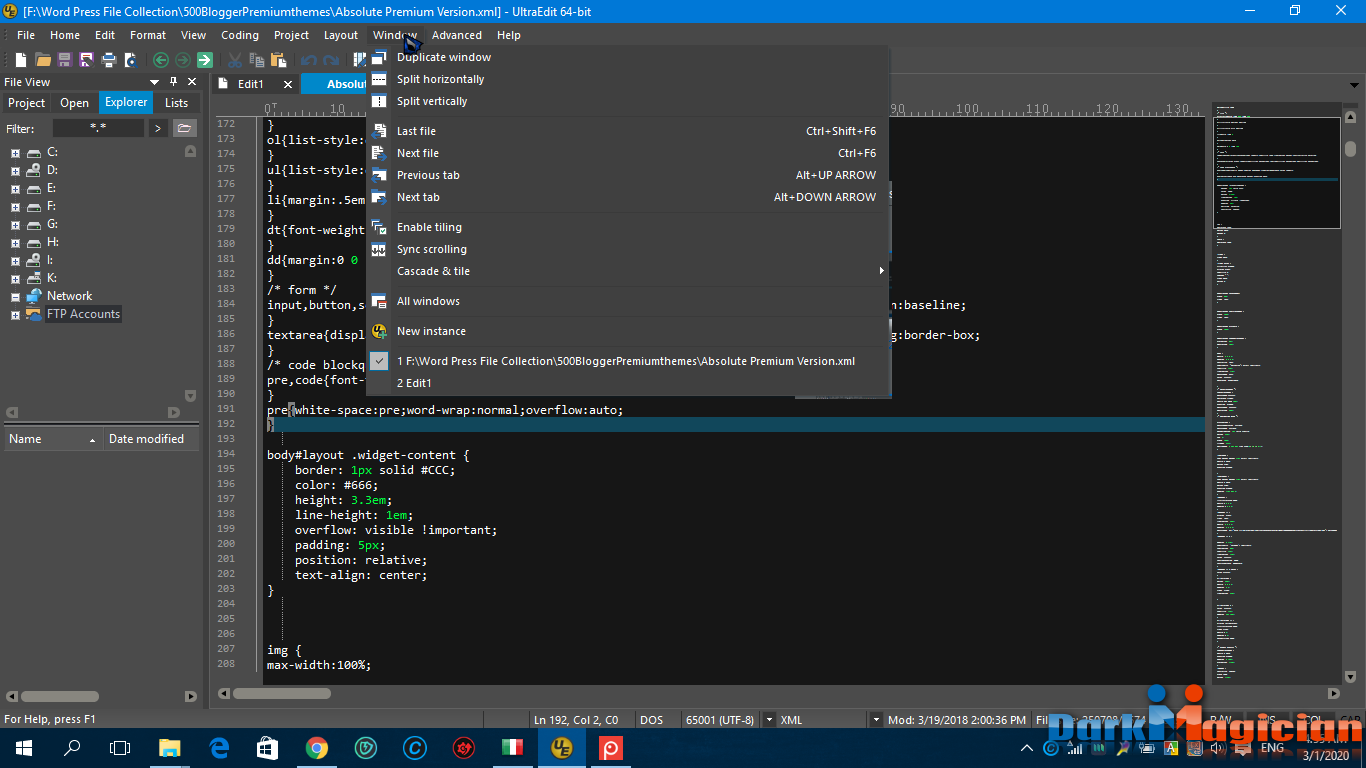Image resolution: width=1366 pixels, height=768 pixels.
Task: Close the File View panel
Action: [190, 82]
